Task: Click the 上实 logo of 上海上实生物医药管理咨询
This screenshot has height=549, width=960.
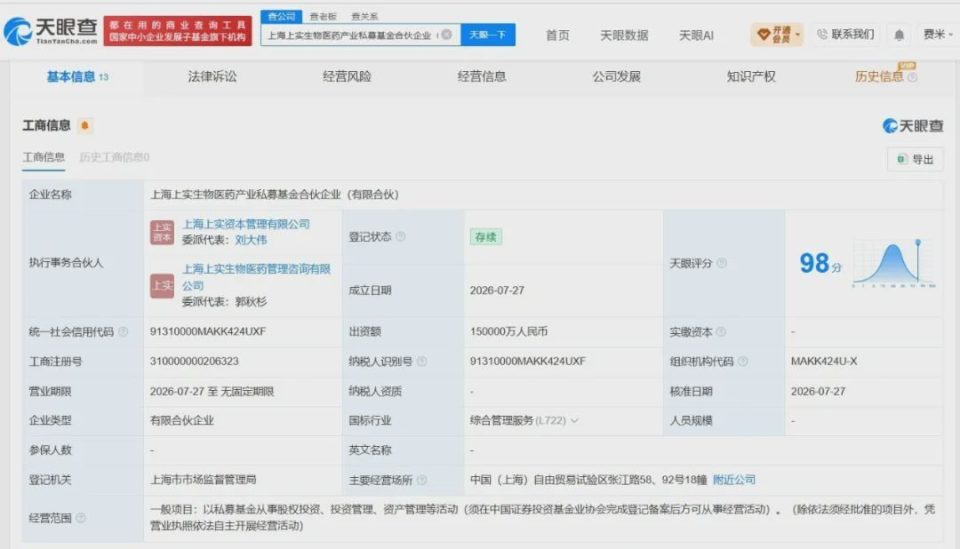Action: click(162, 286)
